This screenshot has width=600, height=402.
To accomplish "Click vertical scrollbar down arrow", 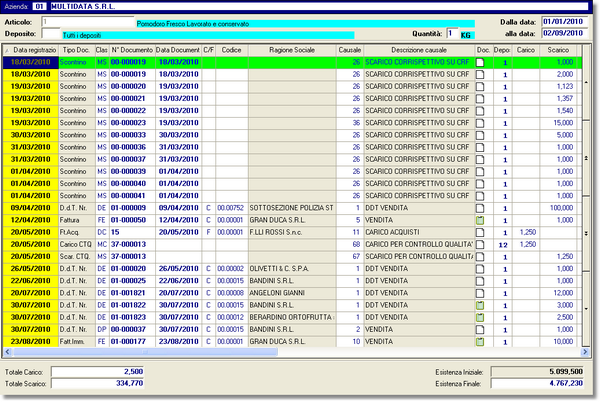I will click(586, 309).
